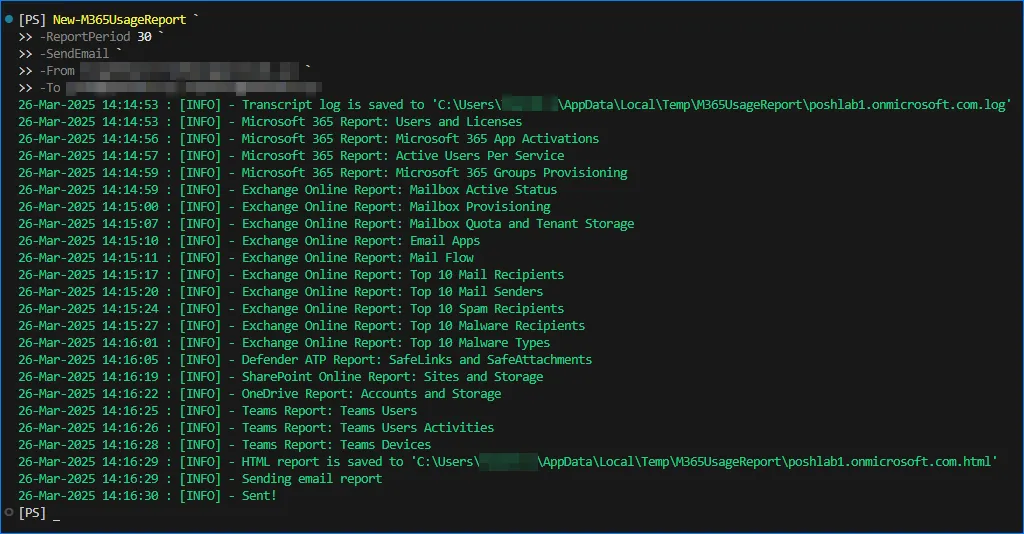Click the 'Sending email report' log line

(311, 479)
